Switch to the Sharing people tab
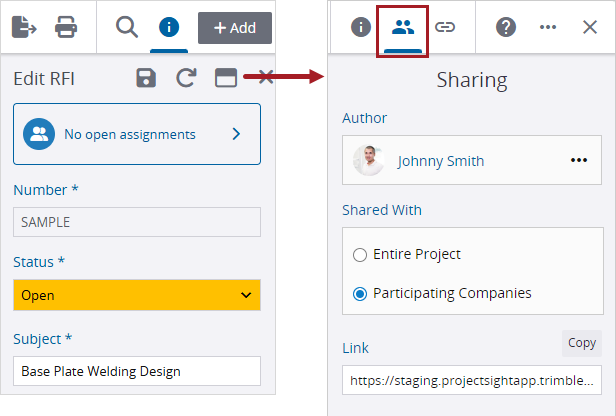 pyautogui.click(x=403, y=27)
